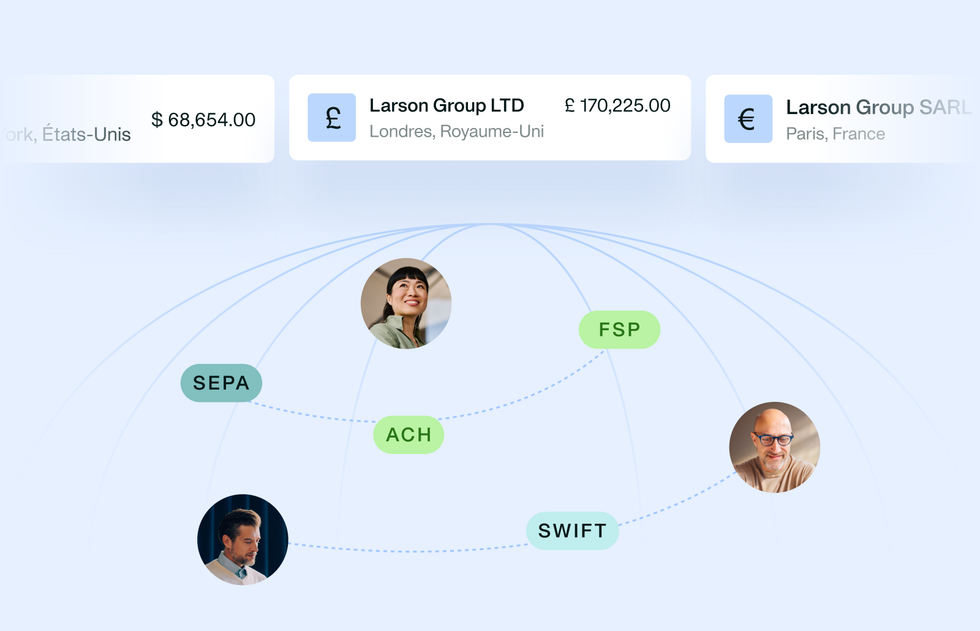Image resolution: width=980 pixels, height=631 pixels.
Task: Select the US dollar account card
Action: [x=137, y=119]
